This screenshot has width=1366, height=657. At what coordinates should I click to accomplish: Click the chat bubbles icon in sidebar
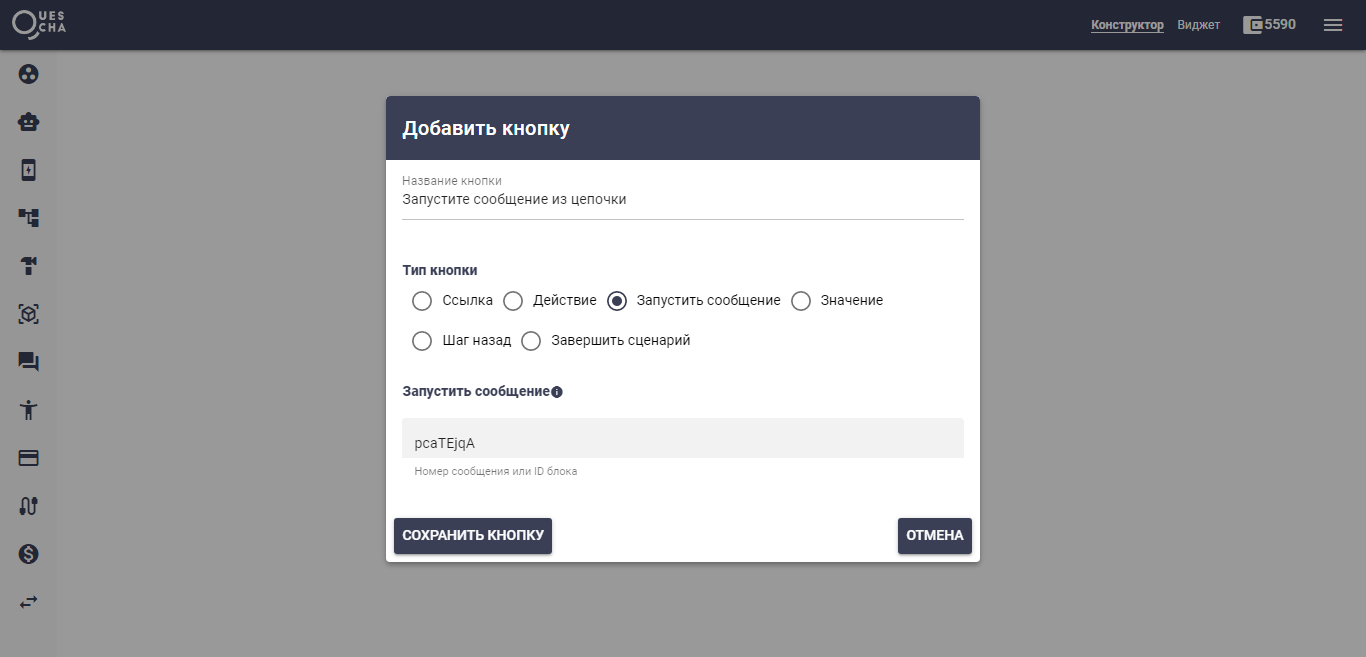(x=29, y=362)
